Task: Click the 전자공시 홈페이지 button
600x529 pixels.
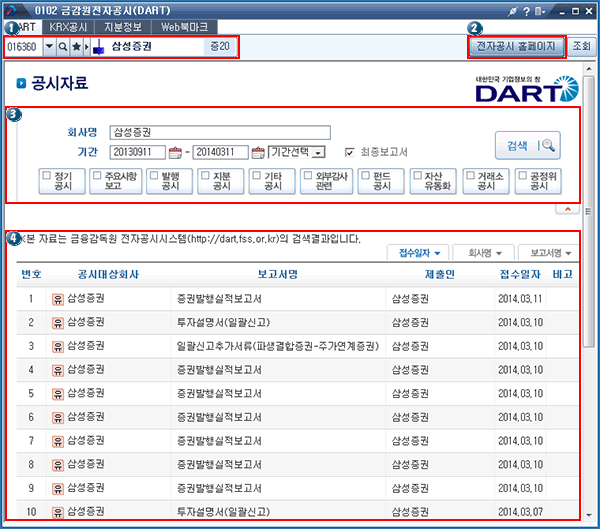Action: (x=516, y=47)
